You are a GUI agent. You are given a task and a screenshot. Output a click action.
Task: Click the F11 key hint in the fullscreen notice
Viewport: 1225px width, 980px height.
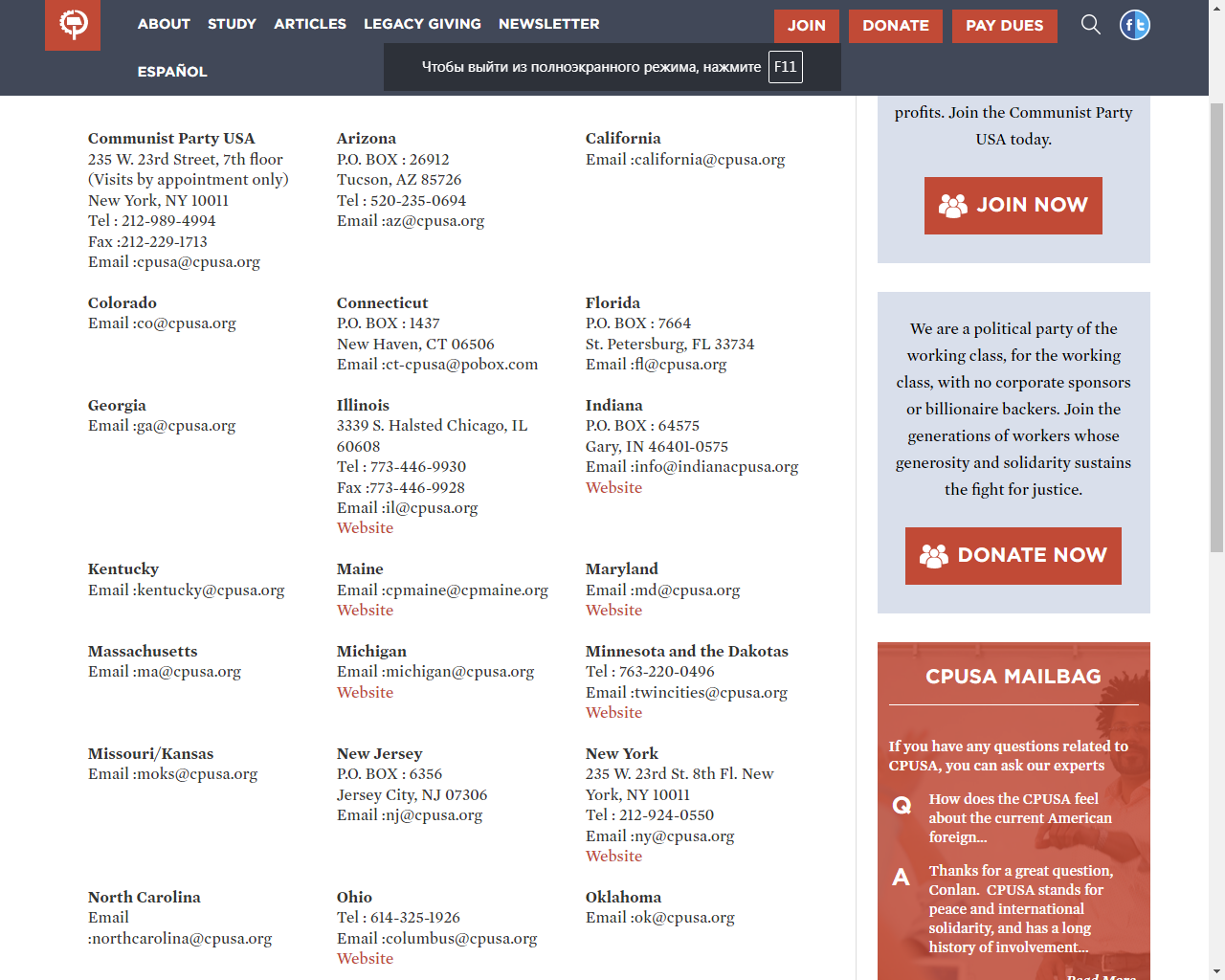[x=786, y=67]
